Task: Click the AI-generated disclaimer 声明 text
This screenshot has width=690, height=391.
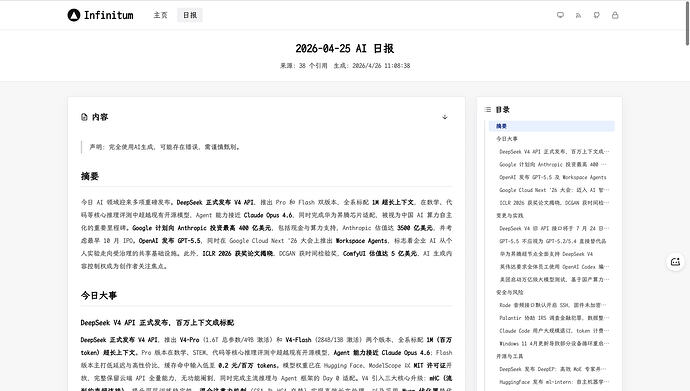Action: coord(165,147)
